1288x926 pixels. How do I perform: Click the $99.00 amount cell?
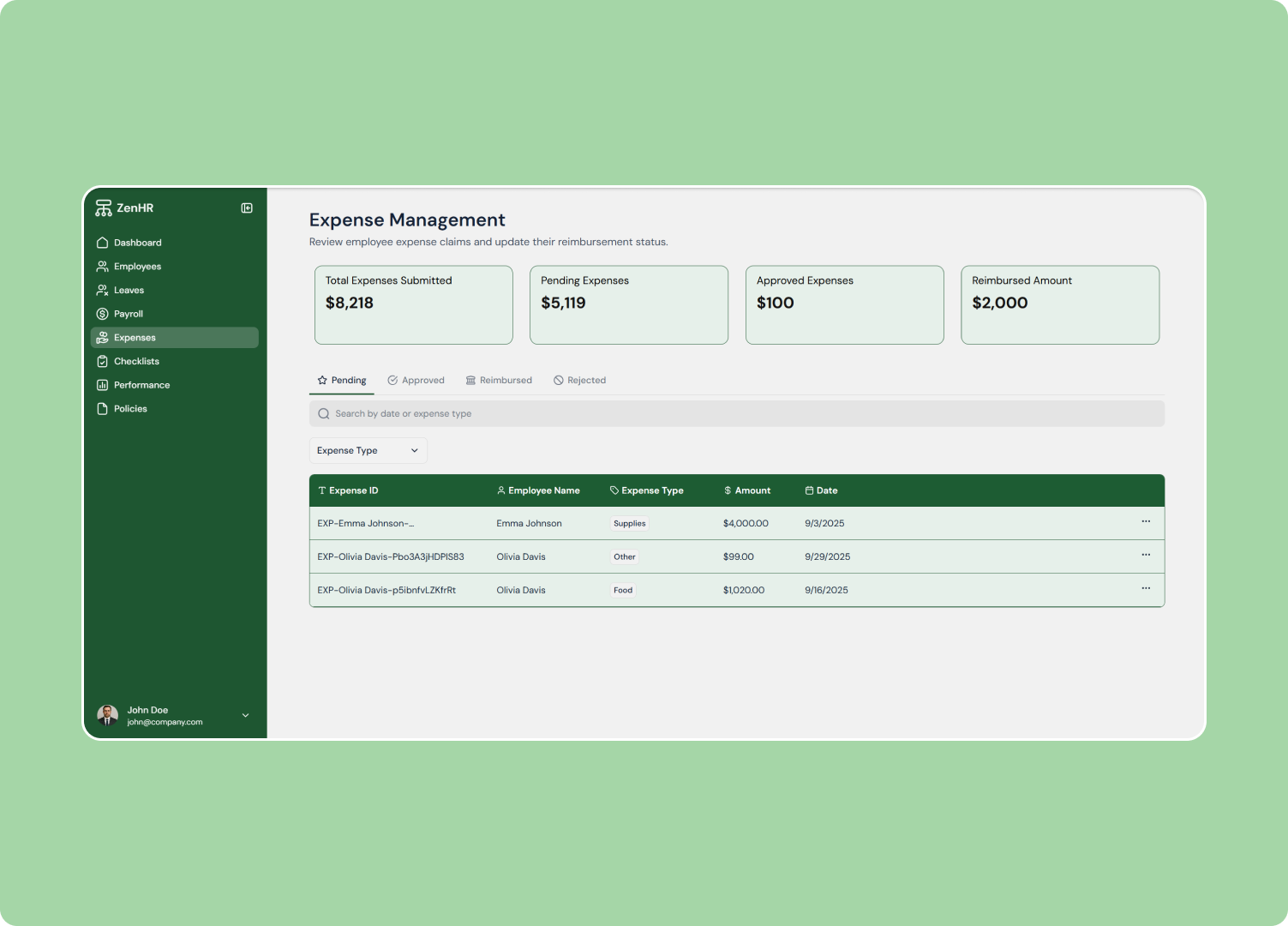click(x=739, y=557)
